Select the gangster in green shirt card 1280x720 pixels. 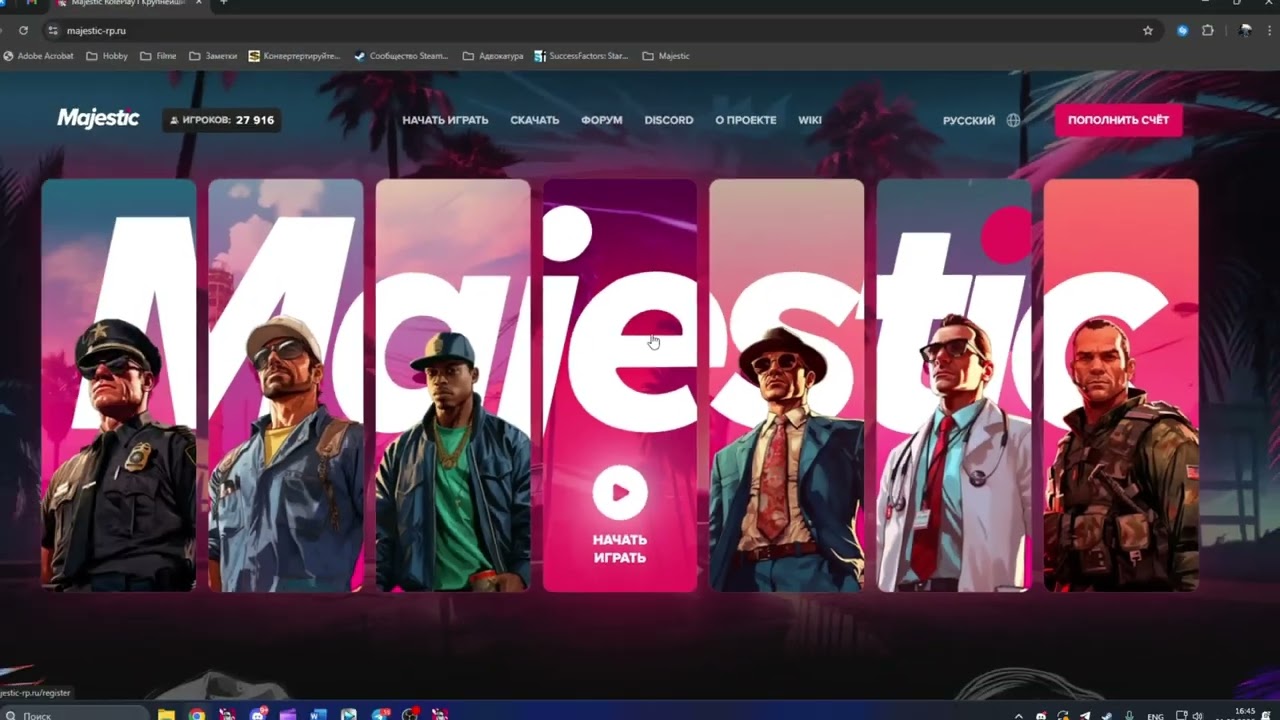pyautogui.click(x=453, y=385)
